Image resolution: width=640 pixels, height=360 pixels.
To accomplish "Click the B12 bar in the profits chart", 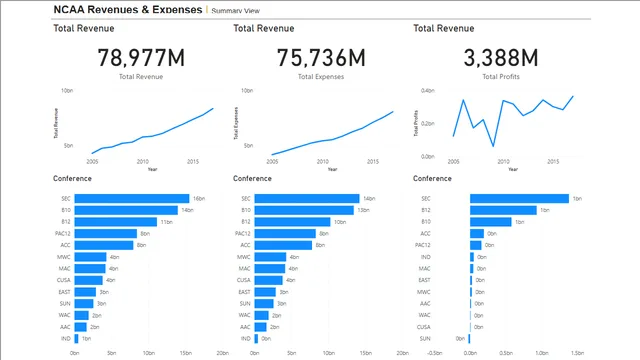I will (503, 210).
